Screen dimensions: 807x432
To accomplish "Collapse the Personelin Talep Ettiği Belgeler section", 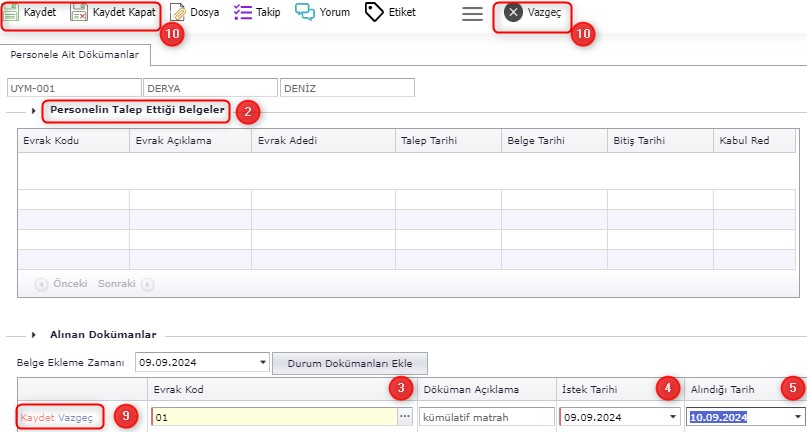I will coord(33,111).
